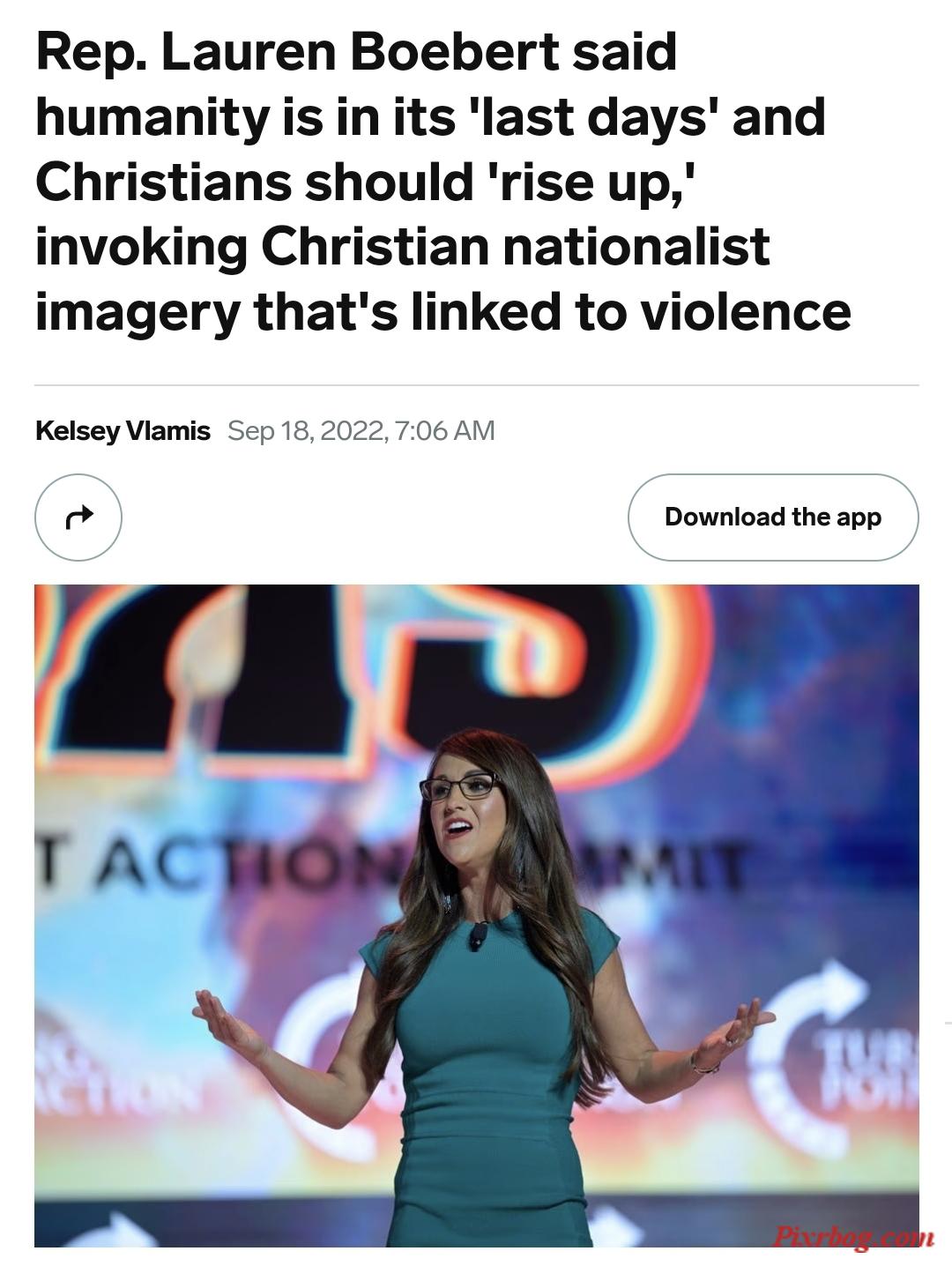The width and height of the screenshot is (952, 1266).
Task: Tap the share arrow icon
Action: [x=78, y=518]
